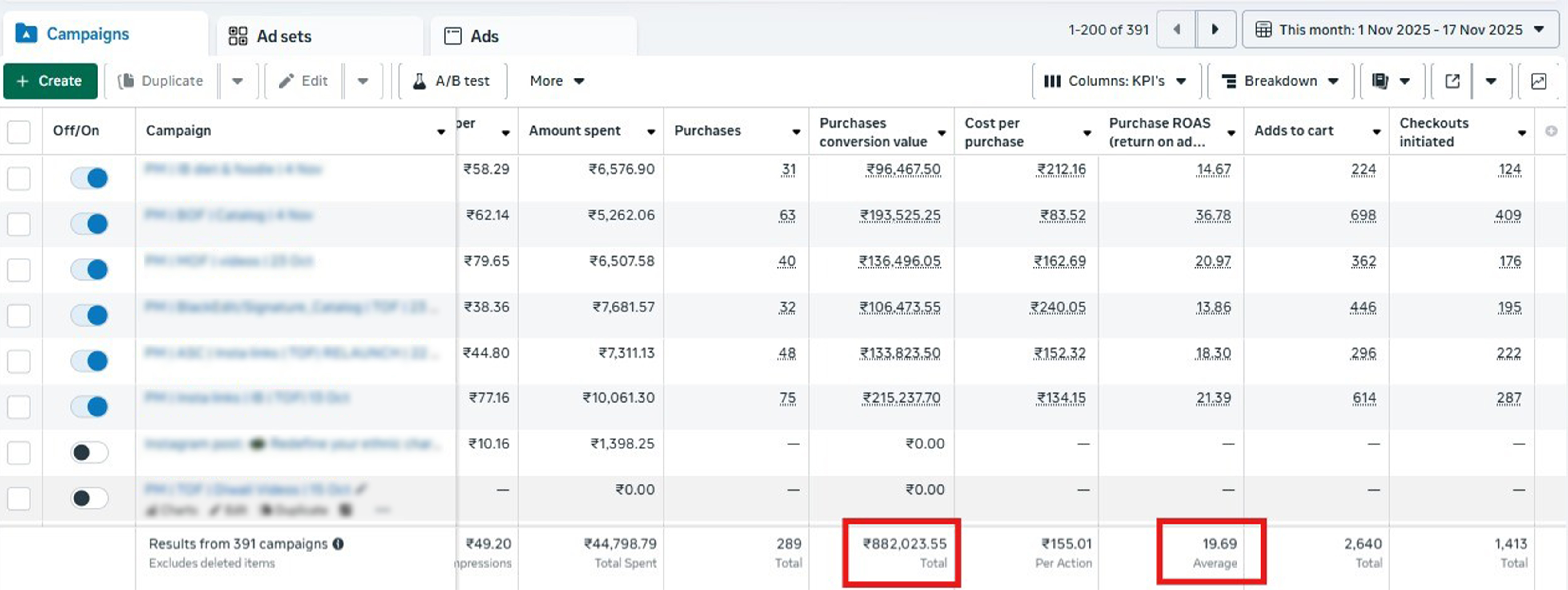Click the add column plus icon
The width and height of the screenshot is (1568, 590).
[x=1551, y=131]
